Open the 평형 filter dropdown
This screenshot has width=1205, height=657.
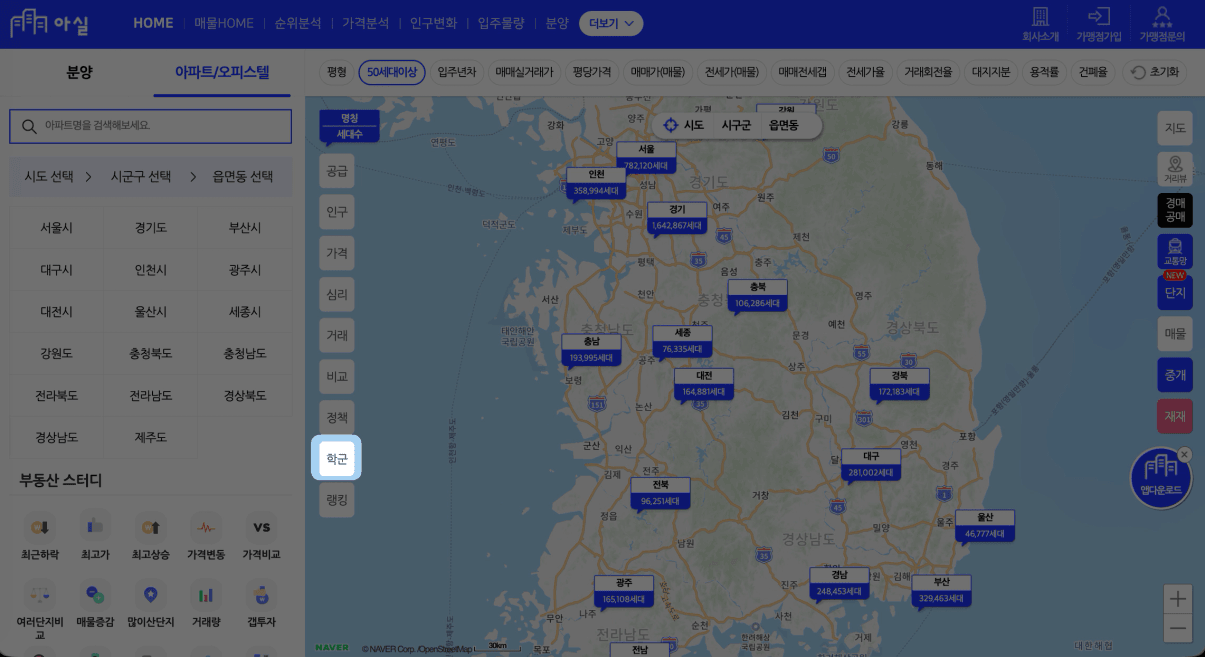(x=337, y=72)
